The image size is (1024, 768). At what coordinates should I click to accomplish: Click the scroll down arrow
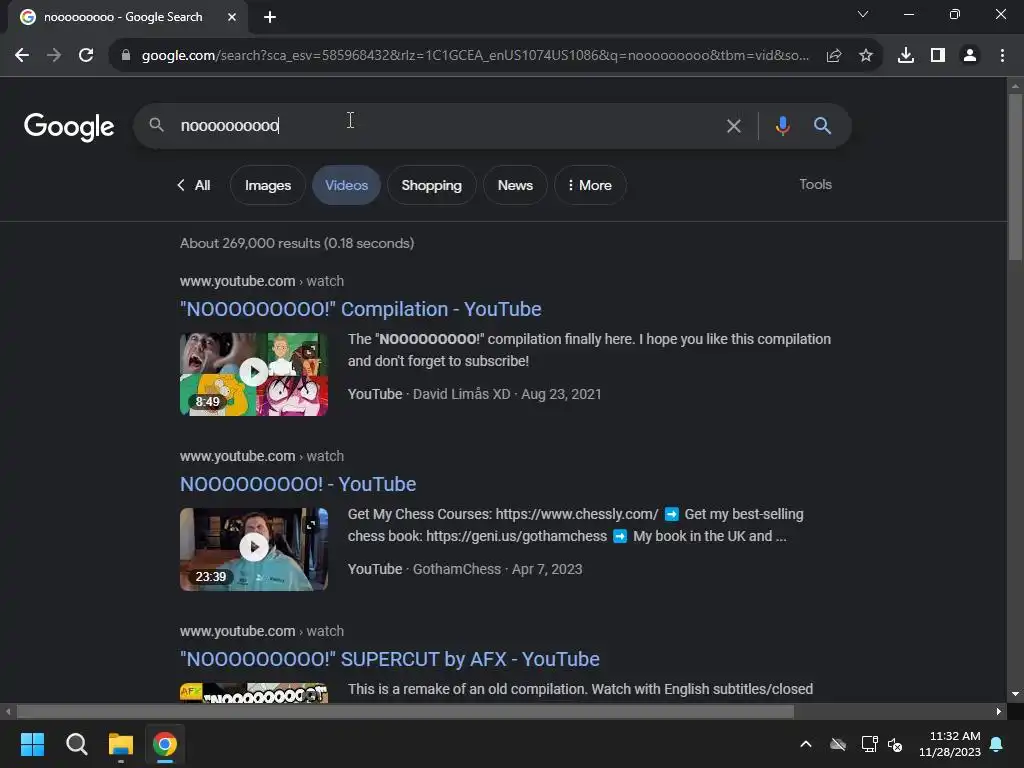(1015, 694)
